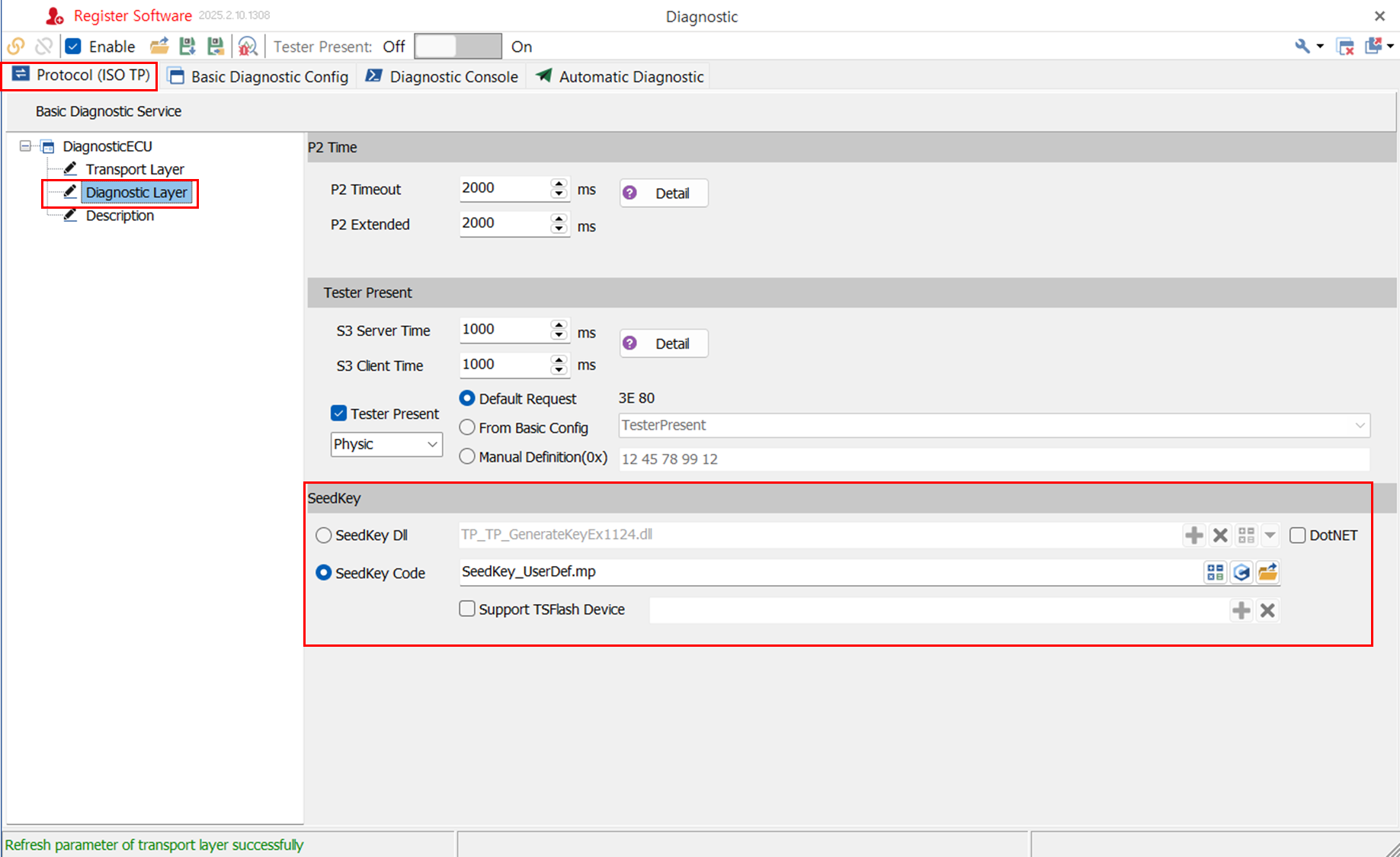Screen dimensions: 1400x857
Task: Click the second green save-as icon
Action: 216,46
